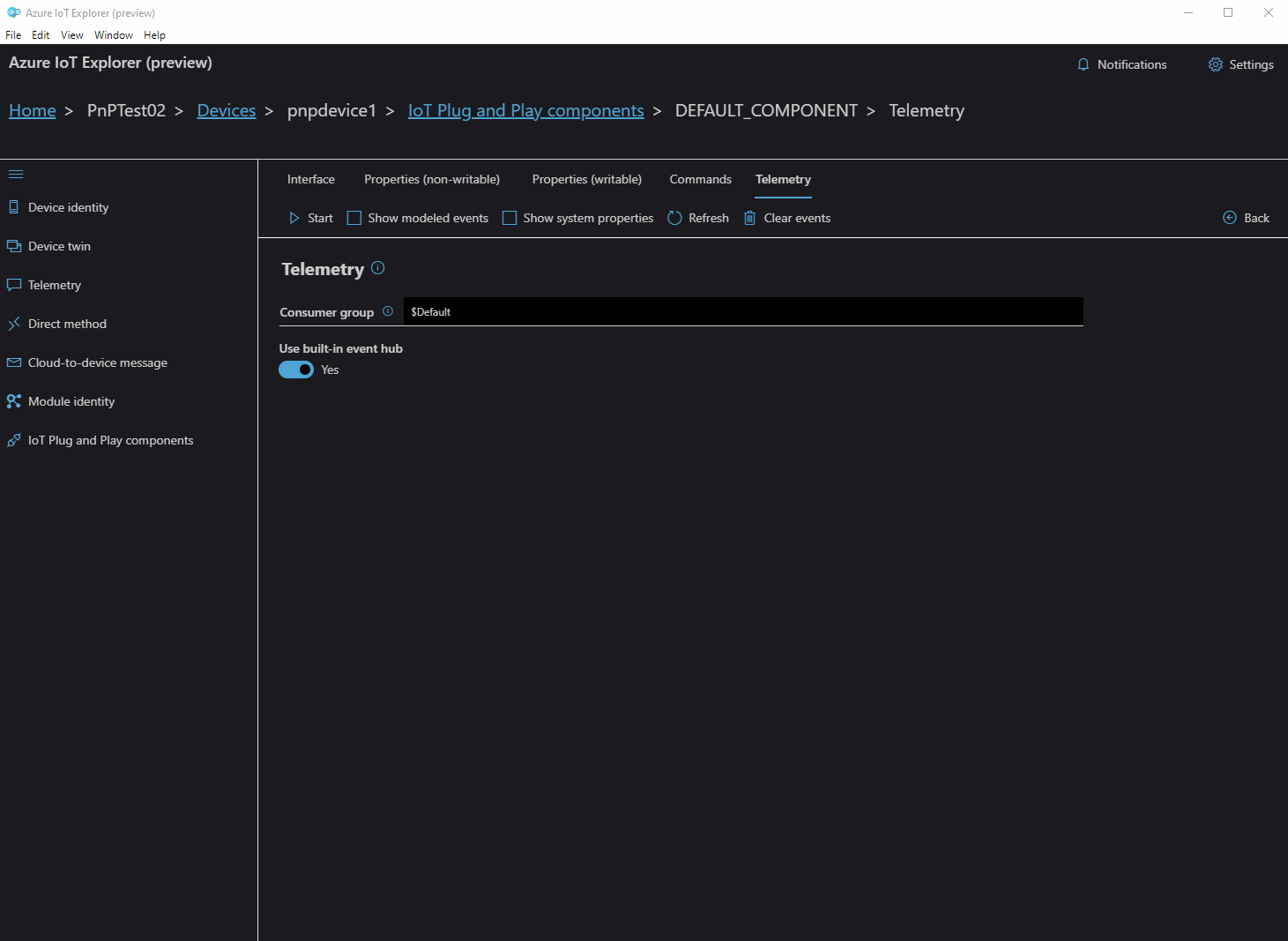Click the Azure IoT Explorer title bar icon
The image size is (1288, 941).
[x=14, y=12]
